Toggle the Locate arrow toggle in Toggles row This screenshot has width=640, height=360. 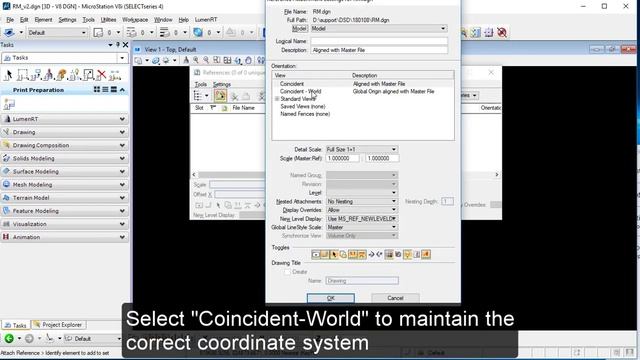pyautogui.click(x=334, y=255)
